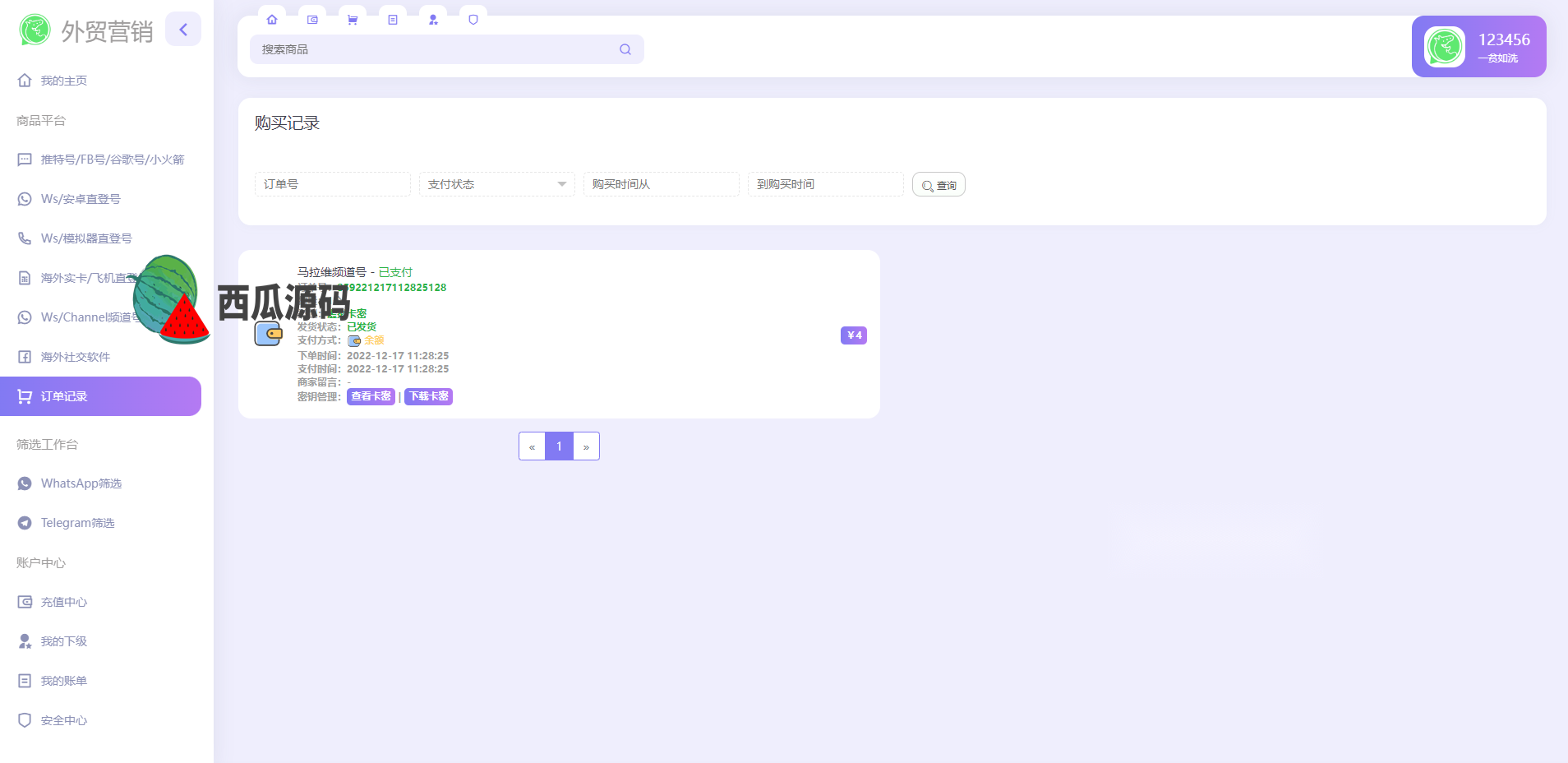Screen dimensions: 1568x763
Task: Open Ws/安卓直登号 menu item
Action: pyautogui.click(x=100, y=199)
